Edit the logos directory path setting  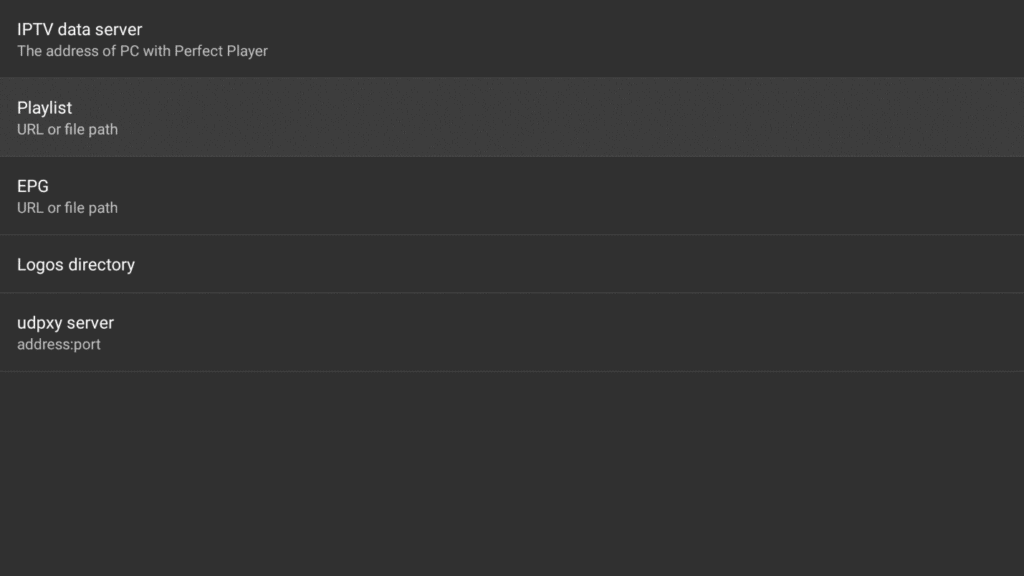pyautogui.click(x=512, y=264)
